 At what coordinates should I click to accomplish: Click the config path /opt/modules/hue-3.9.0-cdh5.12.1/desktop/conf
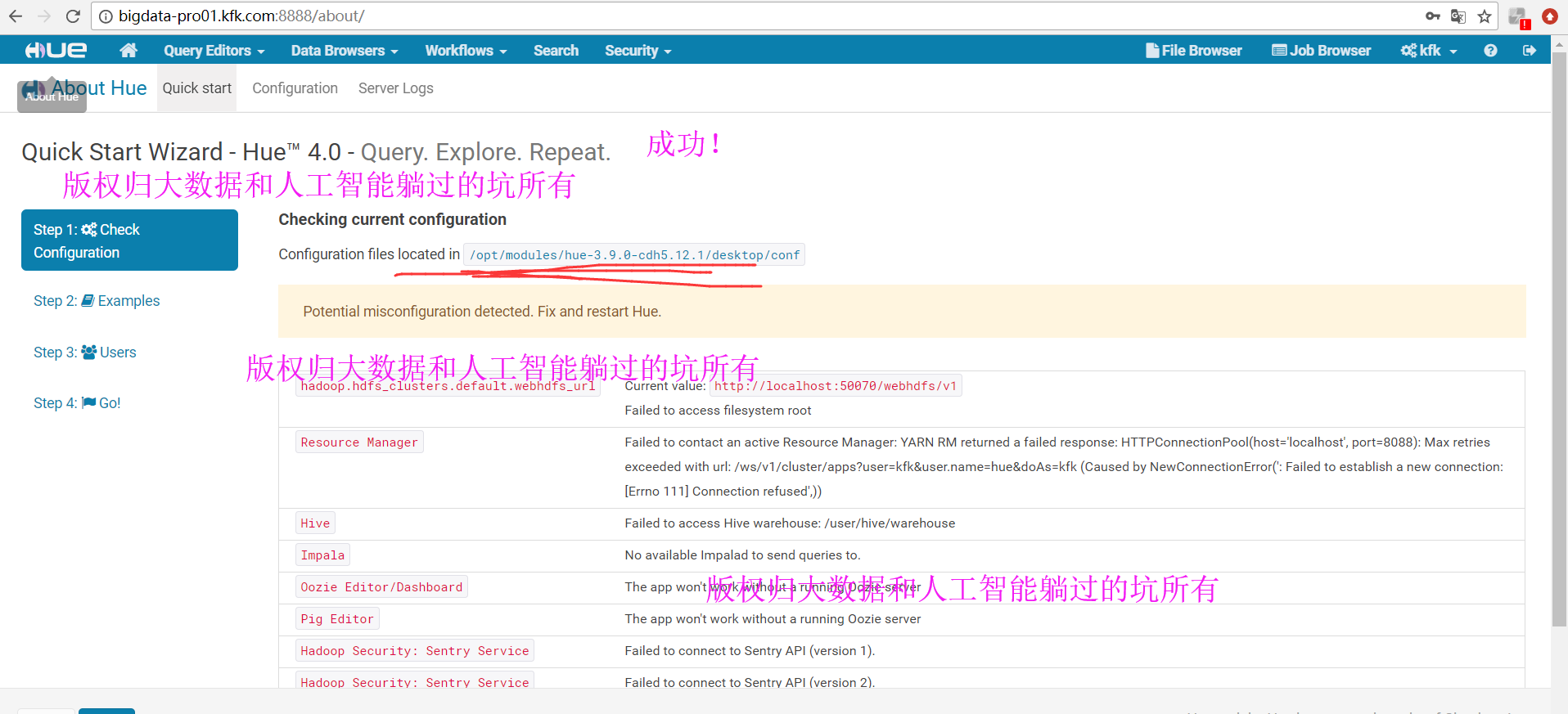634,255
